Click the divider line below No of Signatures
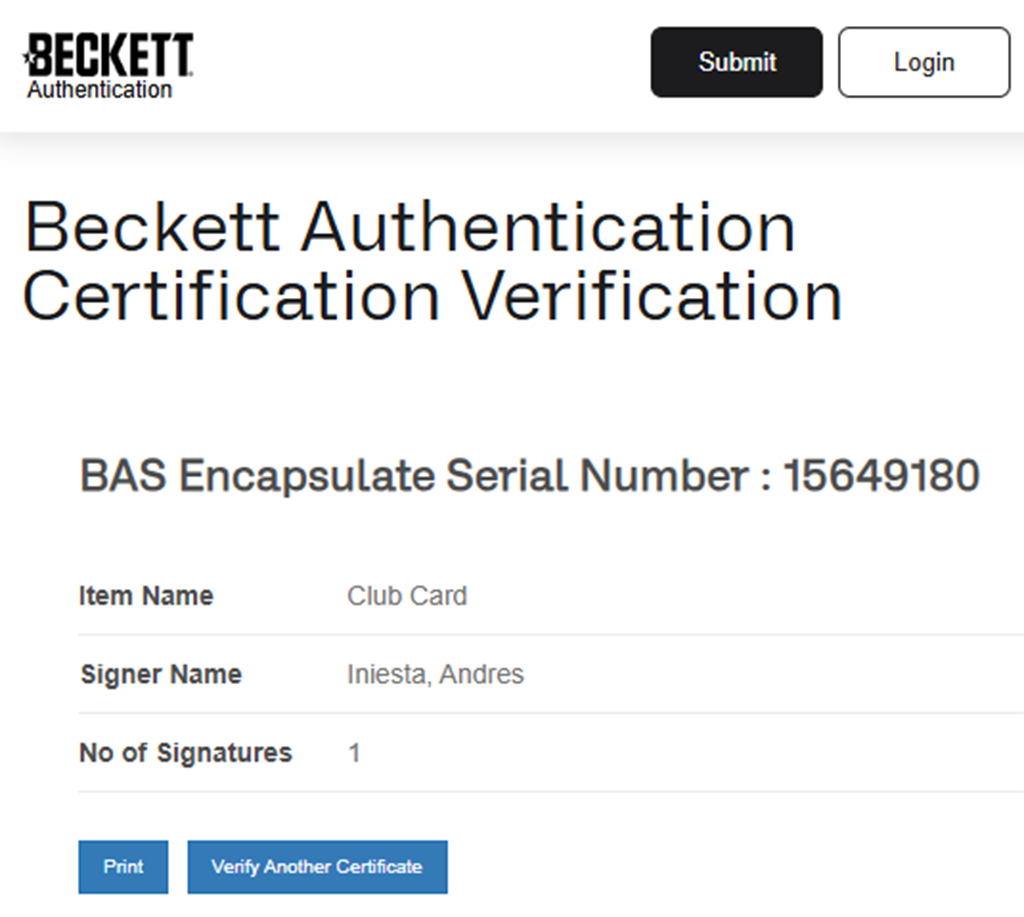This screenshot has width=1024, height=917. [550, 792]
